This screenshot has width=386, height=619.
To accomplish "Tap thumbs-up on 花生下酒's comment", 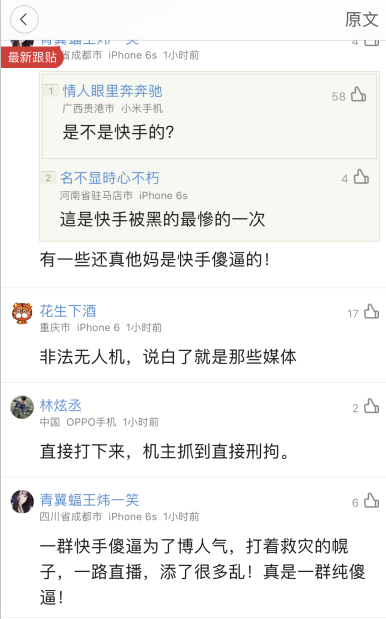I will [371, 311].
